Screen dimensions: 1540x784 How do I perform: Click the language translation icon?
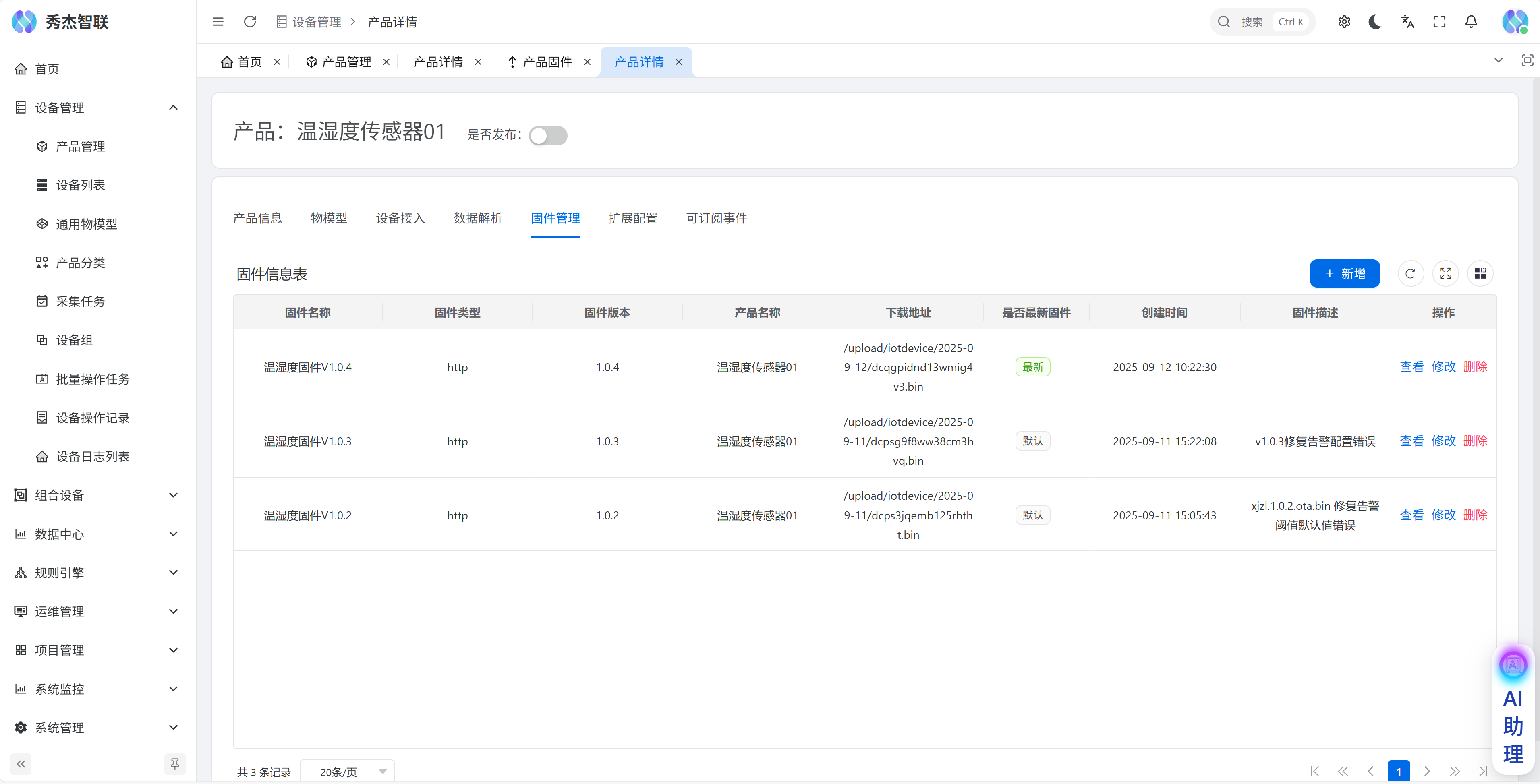click(x=1407, y=22)
